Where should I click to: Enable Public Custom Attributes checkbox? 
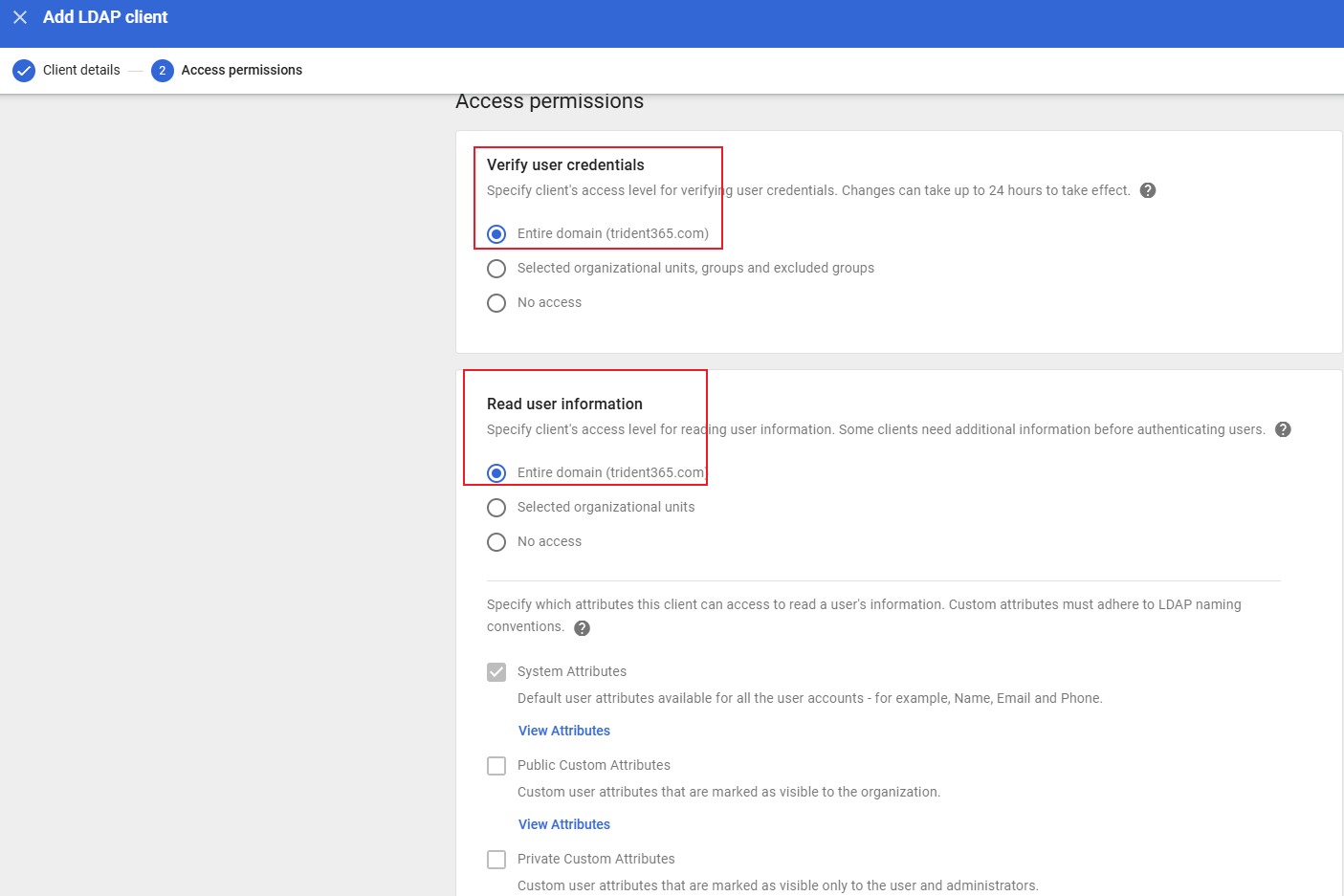[496, 766]
